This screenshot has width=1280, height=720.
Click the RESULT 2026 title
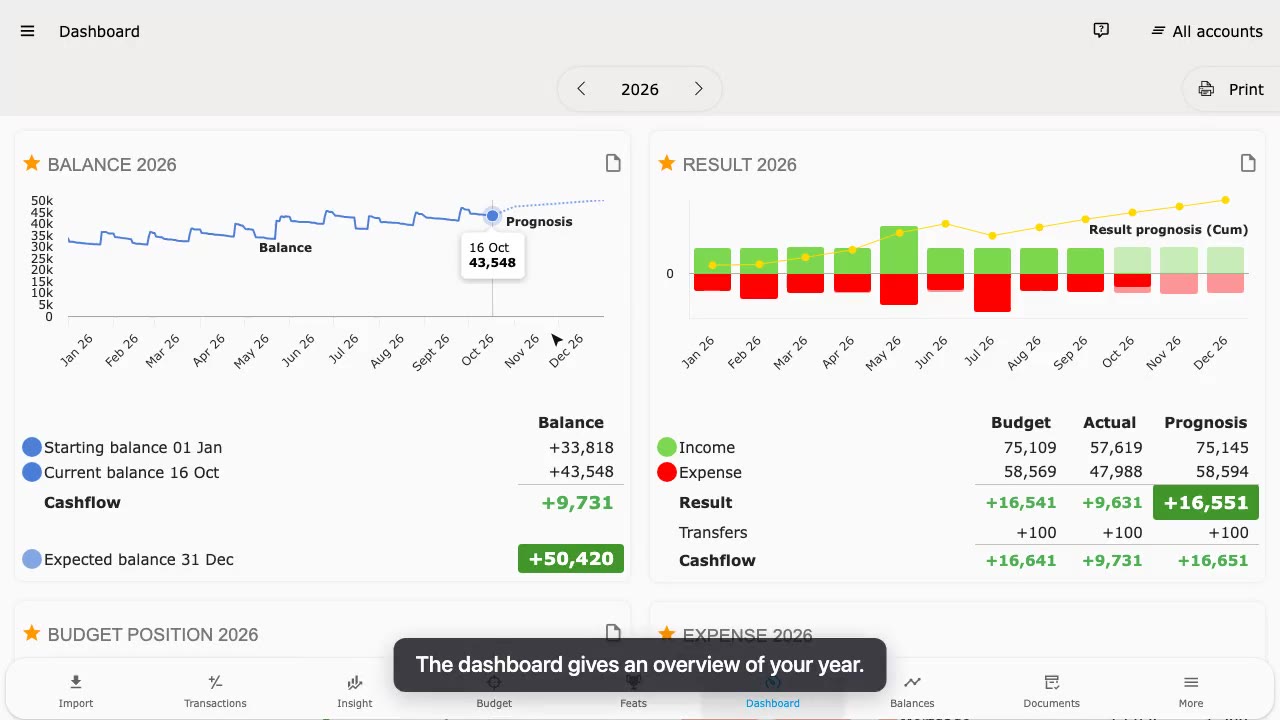click(740, 164)
